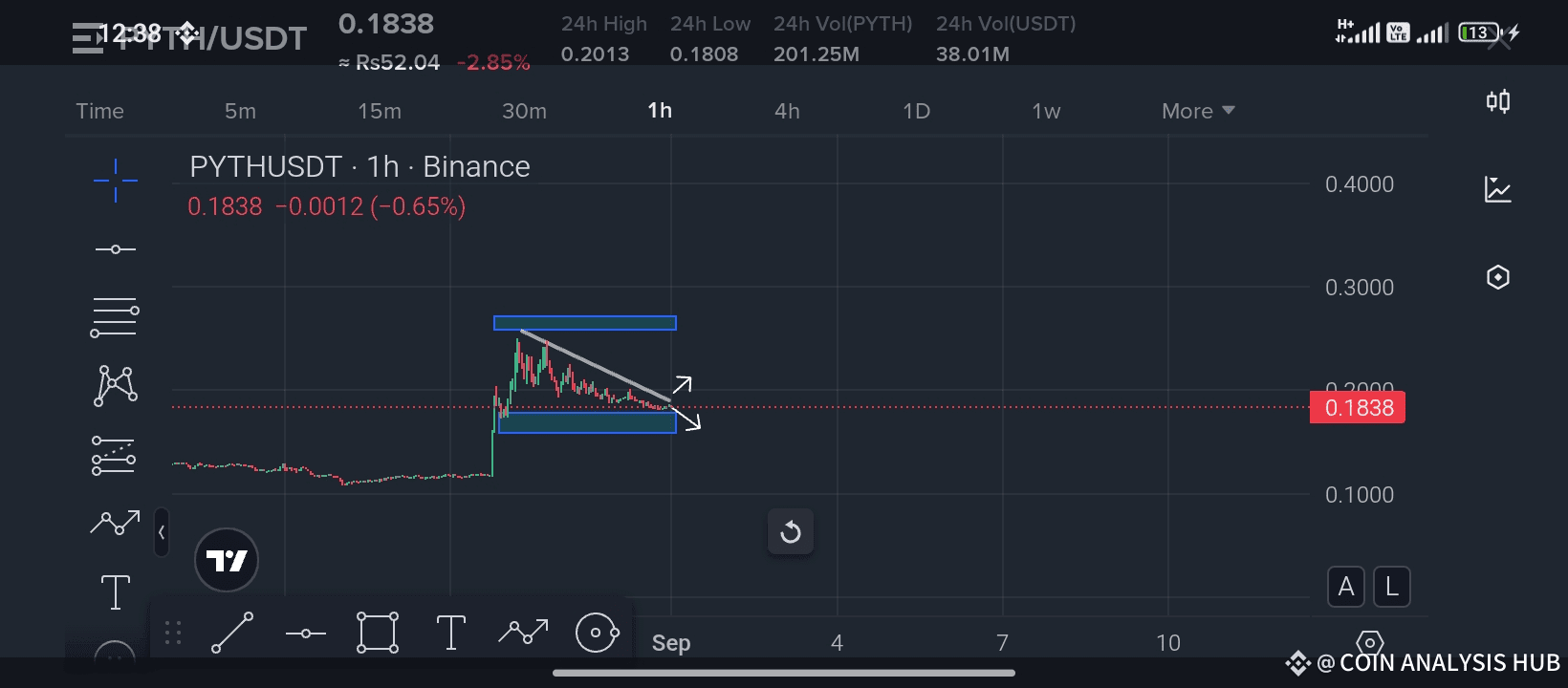
Task: Open the forecasting and measurement tools
Action: point(115,456)
